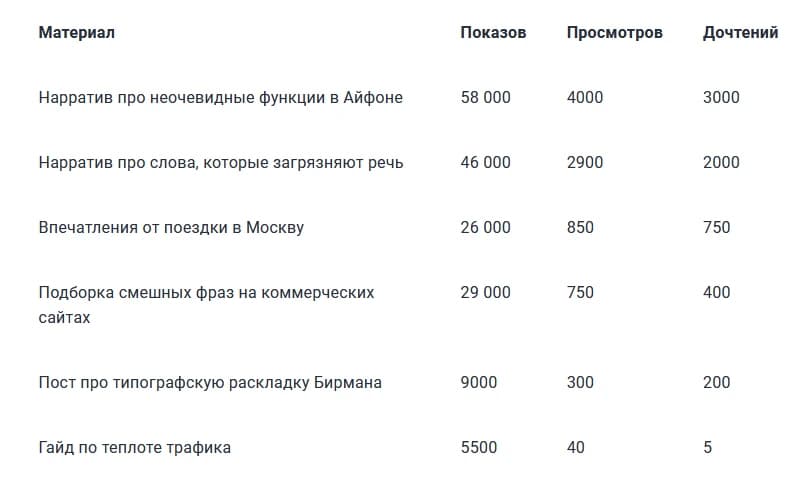
Task: Select the post about типографскую раскладку Бирмана
Action: click(210, 383)
